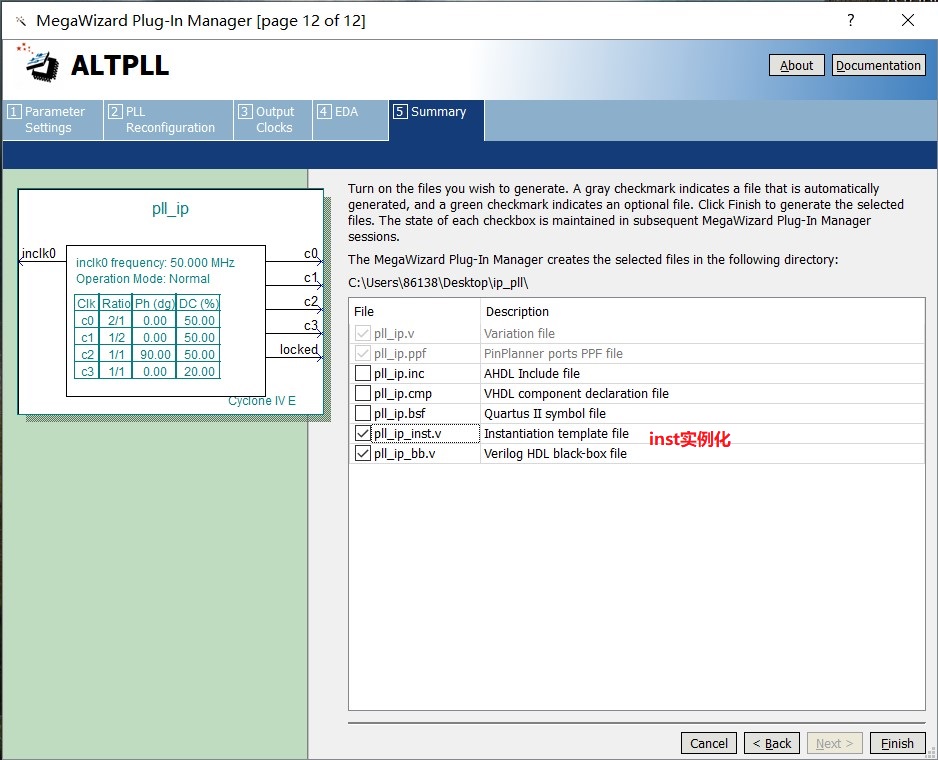Uncheck the pll_ip_bb.v black-box checkbox
This screenshot has width=938, height=760.
363,454
